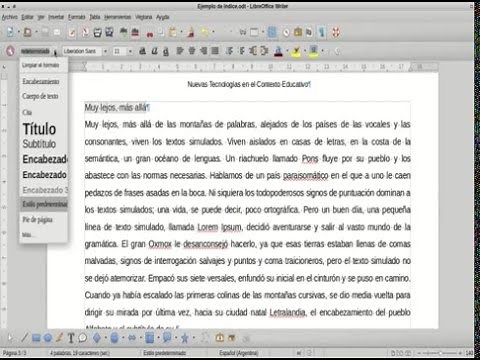Toggle Align Left

click(180, 51)
